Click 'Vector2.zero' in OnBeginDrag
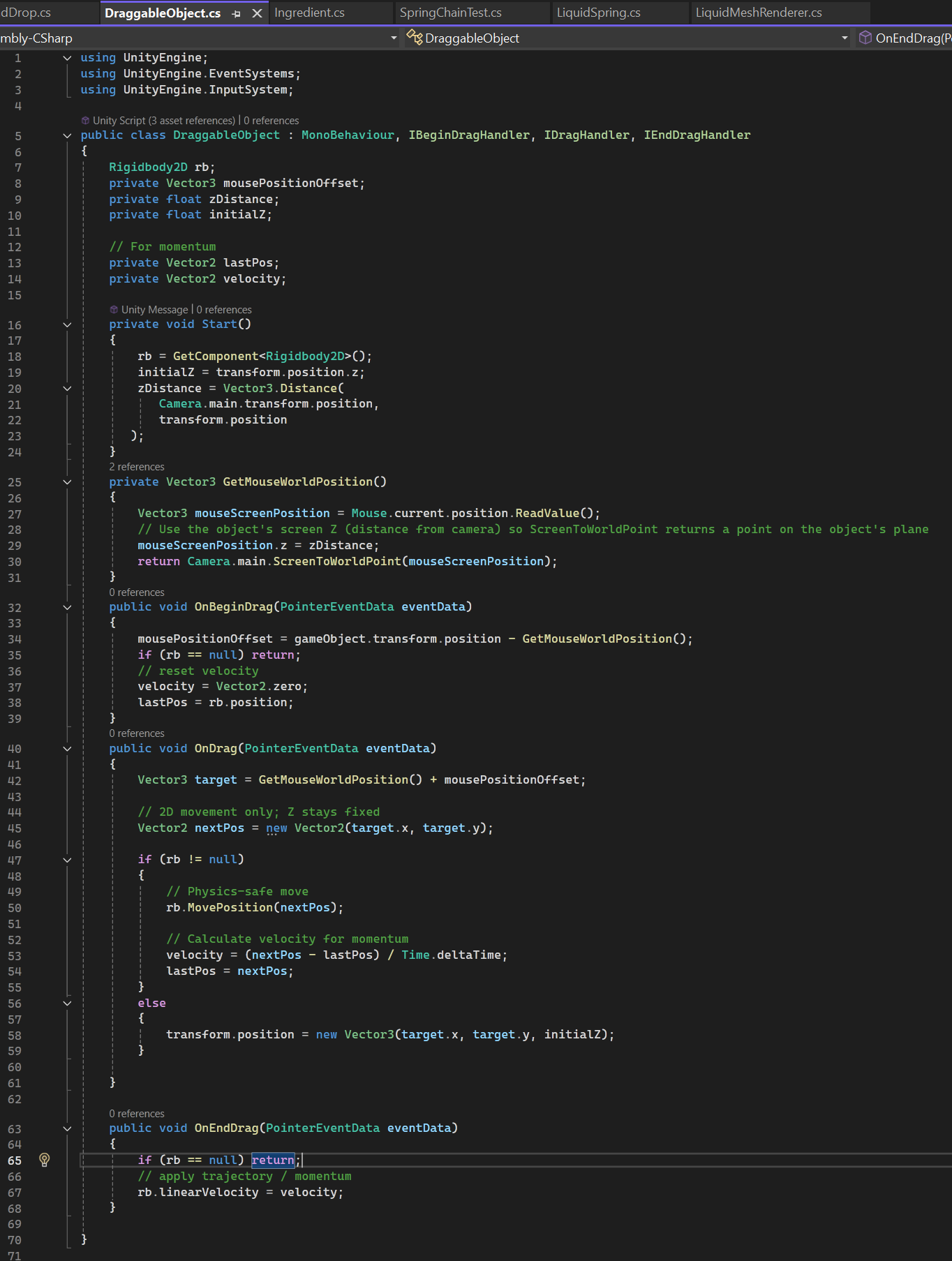The image size is (952, 1261). pyautogui.click(x=259, y=686)
